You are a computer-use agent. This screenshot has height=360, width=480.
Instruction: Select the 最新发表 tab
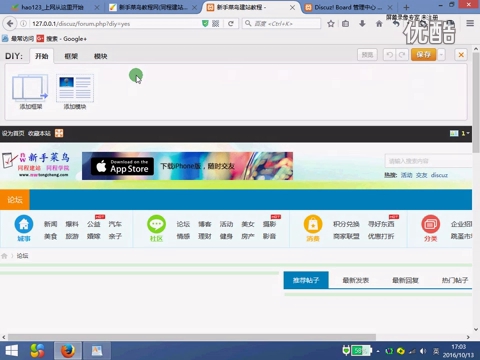[x=356, y=280]
